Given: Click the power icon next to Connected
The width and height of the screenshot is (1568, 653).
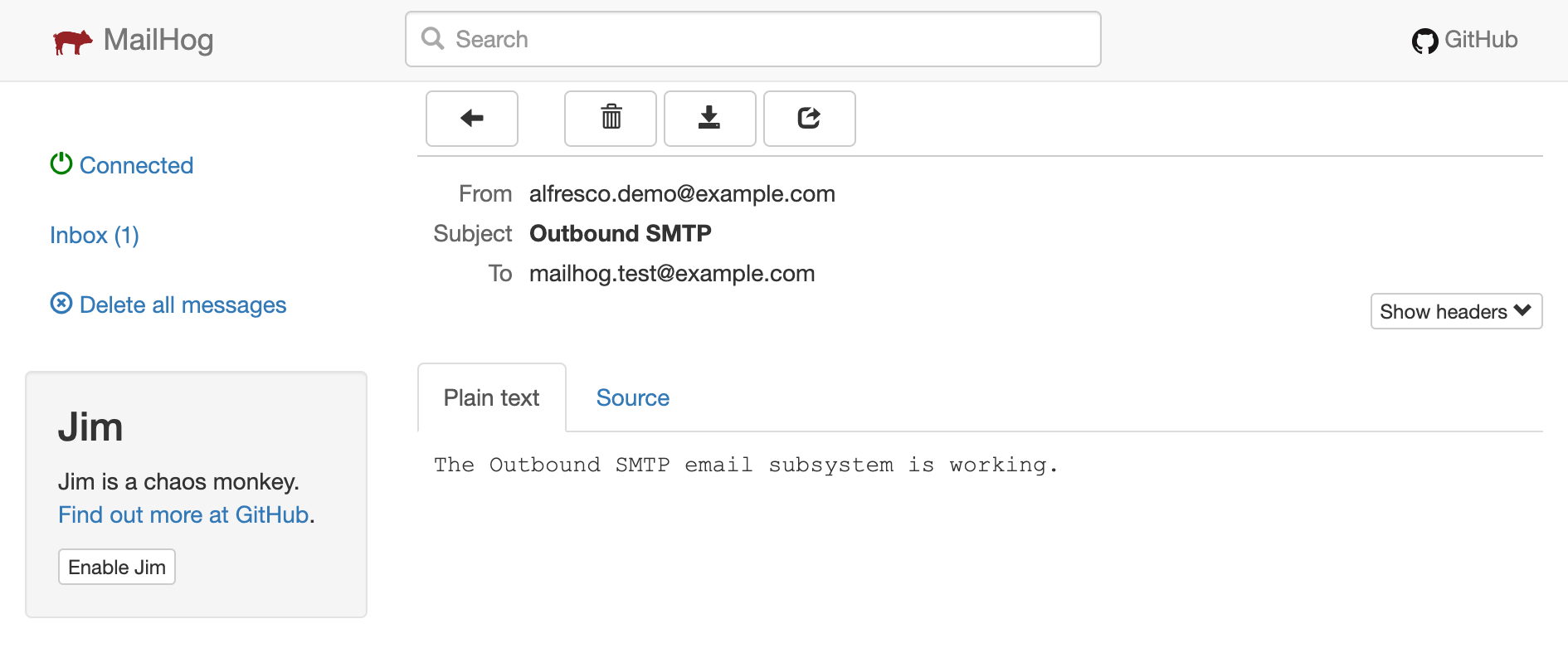Looking at the screenshot, I should point(60,163).
